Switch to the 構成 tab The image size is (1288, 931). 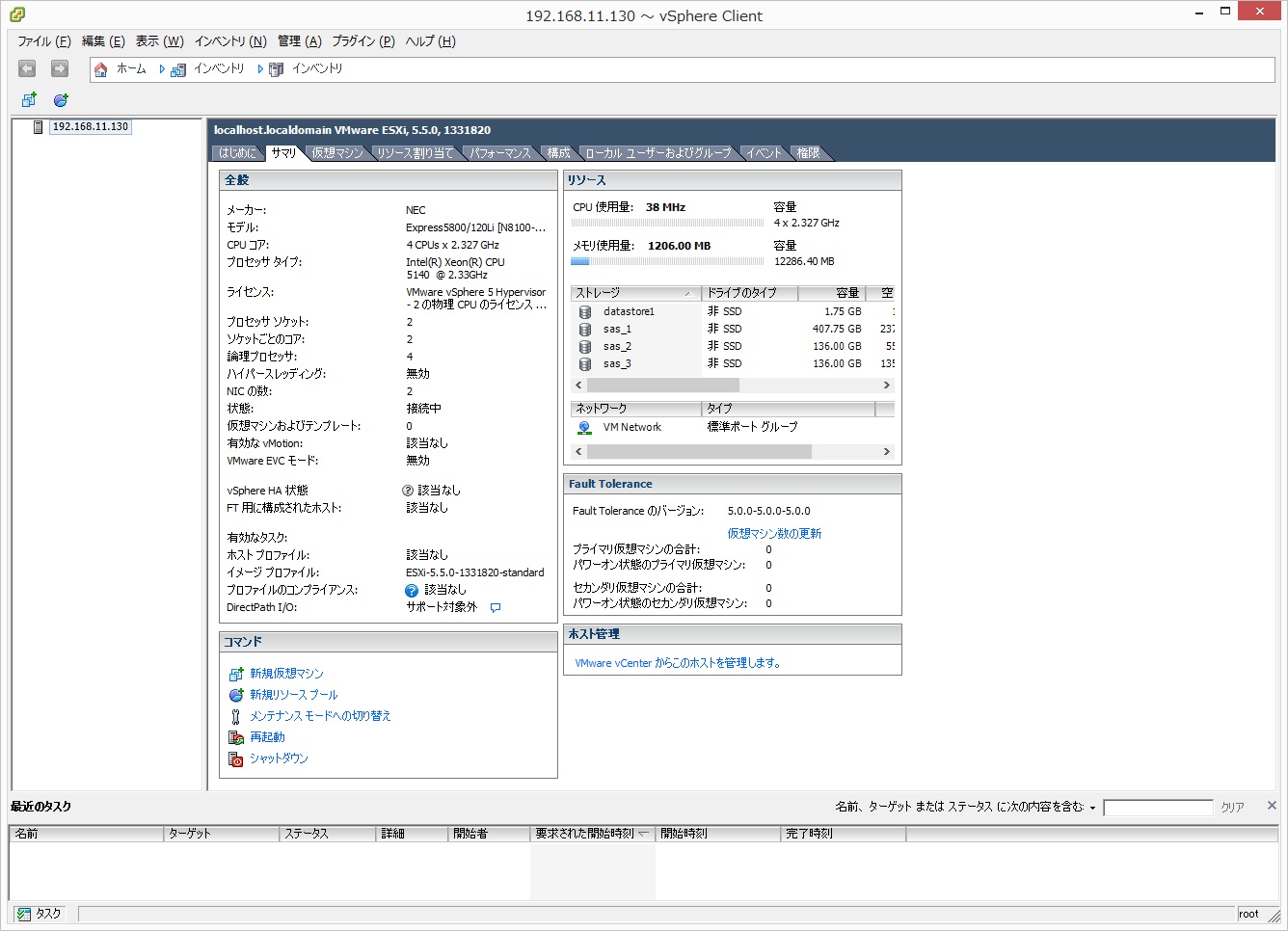pyautogui.click(x=558, y=153)
